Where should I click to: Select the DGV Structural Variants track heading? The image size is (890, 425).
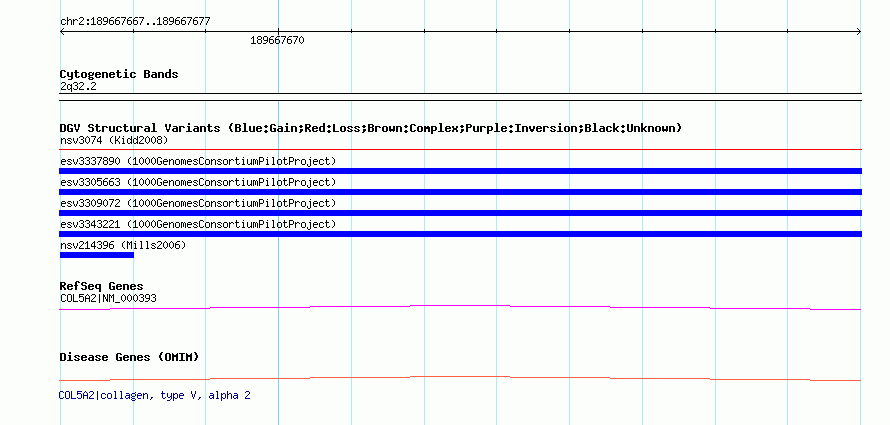tap(371, 128)
